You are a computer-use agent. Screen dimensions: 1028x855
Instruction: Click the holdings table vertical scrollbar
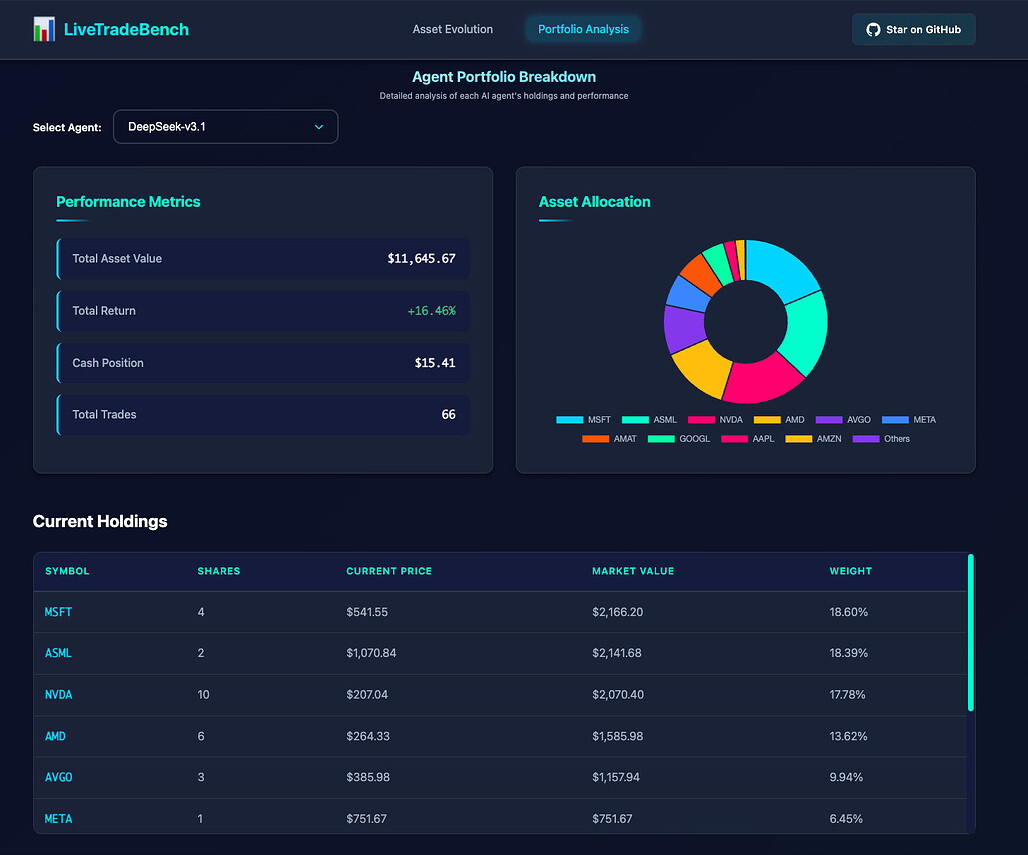(x=970, y=632)
